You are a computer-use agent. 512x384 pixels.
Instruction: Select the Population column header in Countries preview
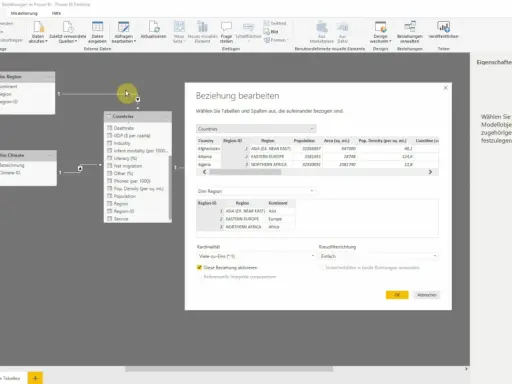click(304, 141)
